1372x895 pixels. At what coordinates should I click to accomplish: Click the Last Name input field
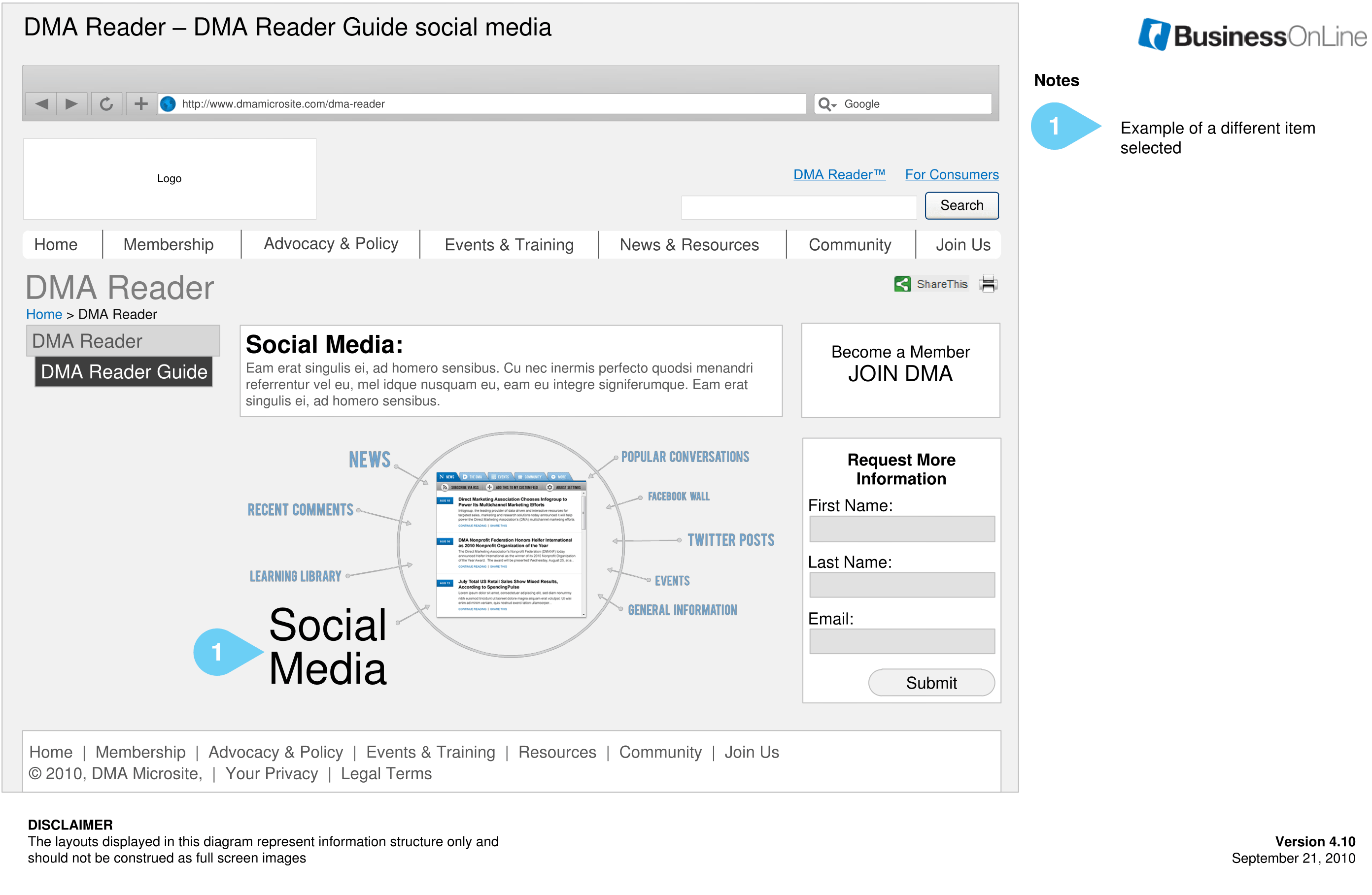point(901,584)
